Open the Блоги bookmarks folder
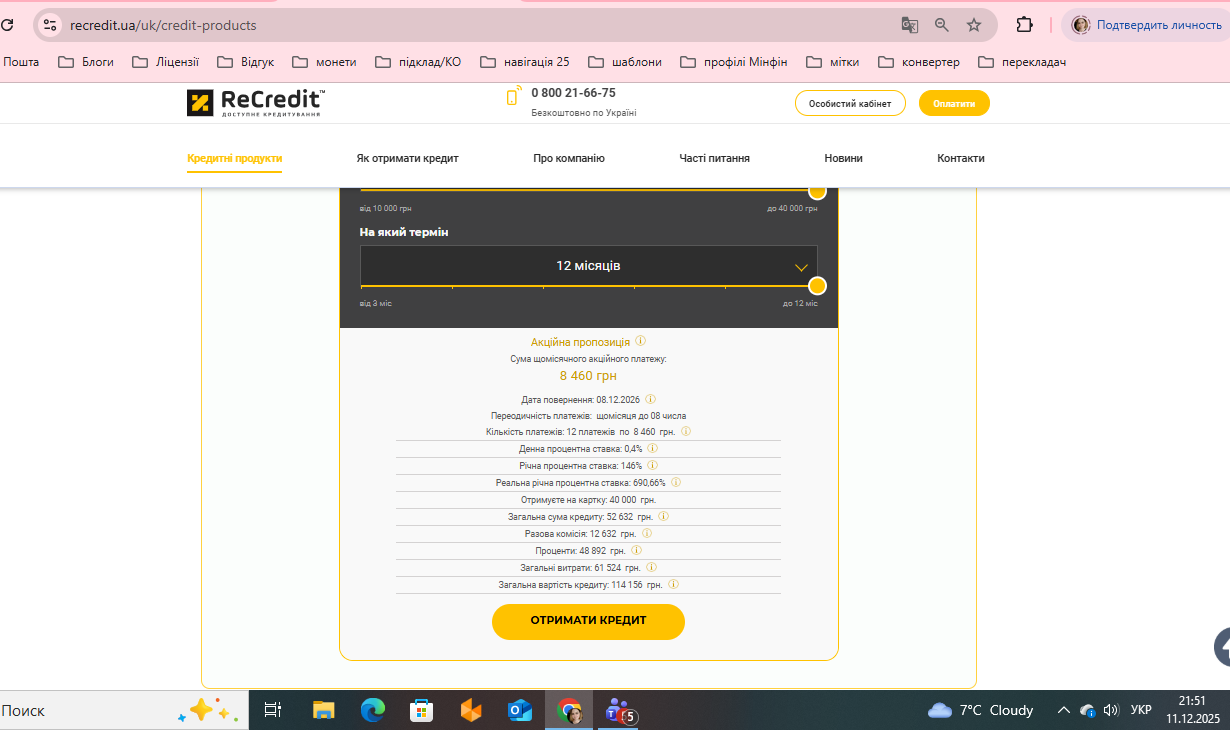 [x=86, y=62]
